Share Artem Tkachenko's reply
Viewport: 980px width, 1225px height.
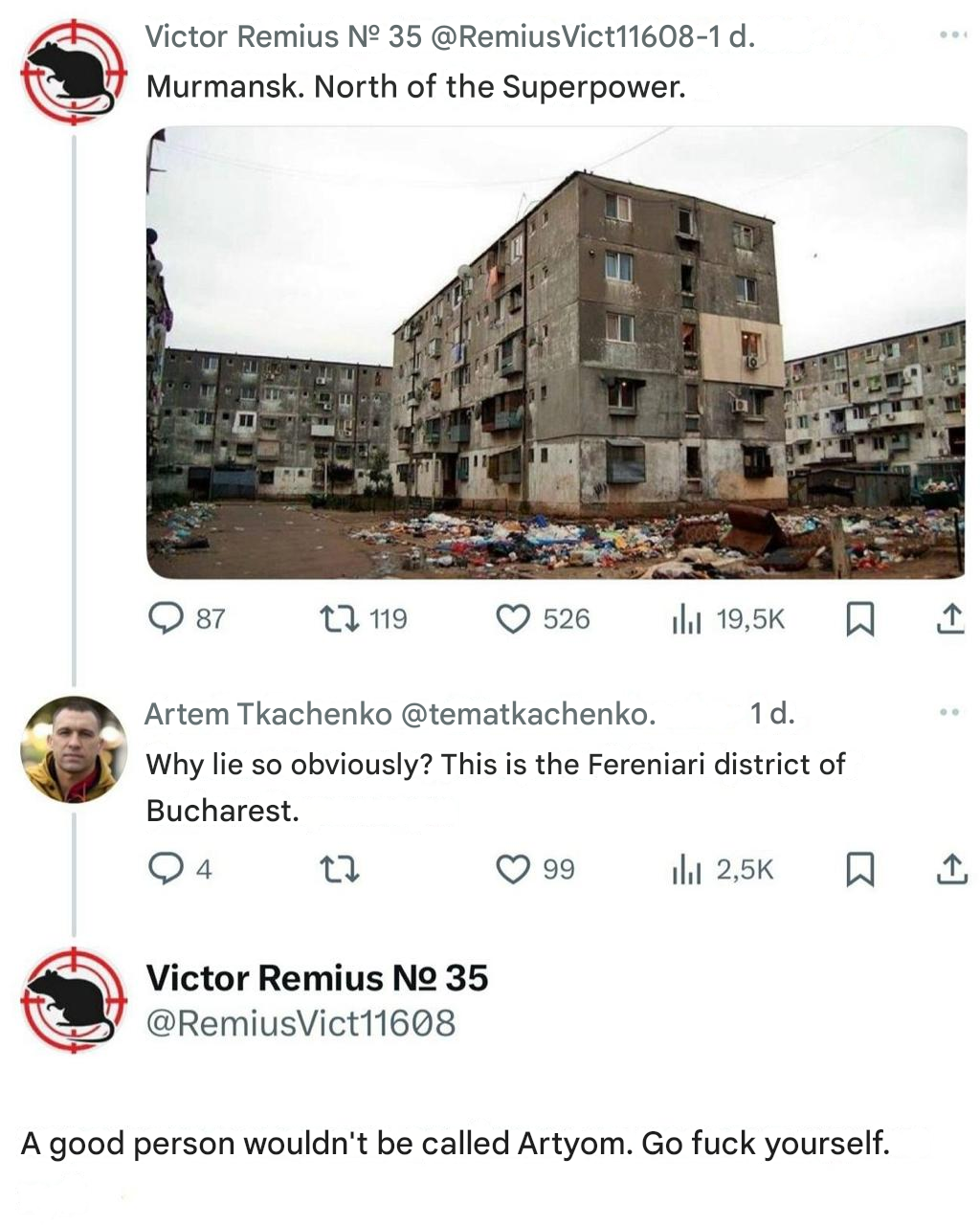(949, 869)
